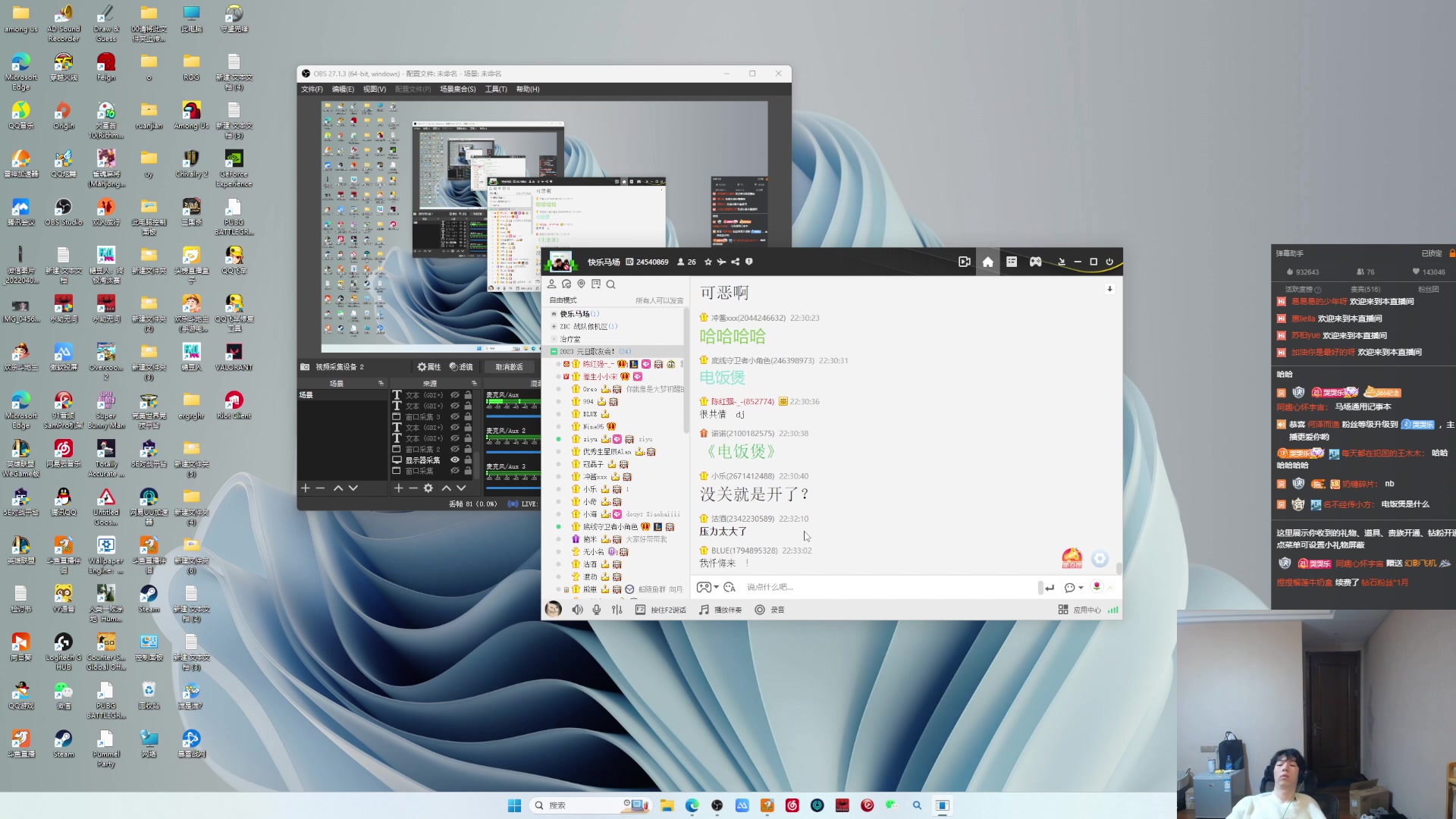This screenshot has height=819, width=1456.
Task: Open OBS source 滤镜 filters button
Action: (x=461, y=367)
